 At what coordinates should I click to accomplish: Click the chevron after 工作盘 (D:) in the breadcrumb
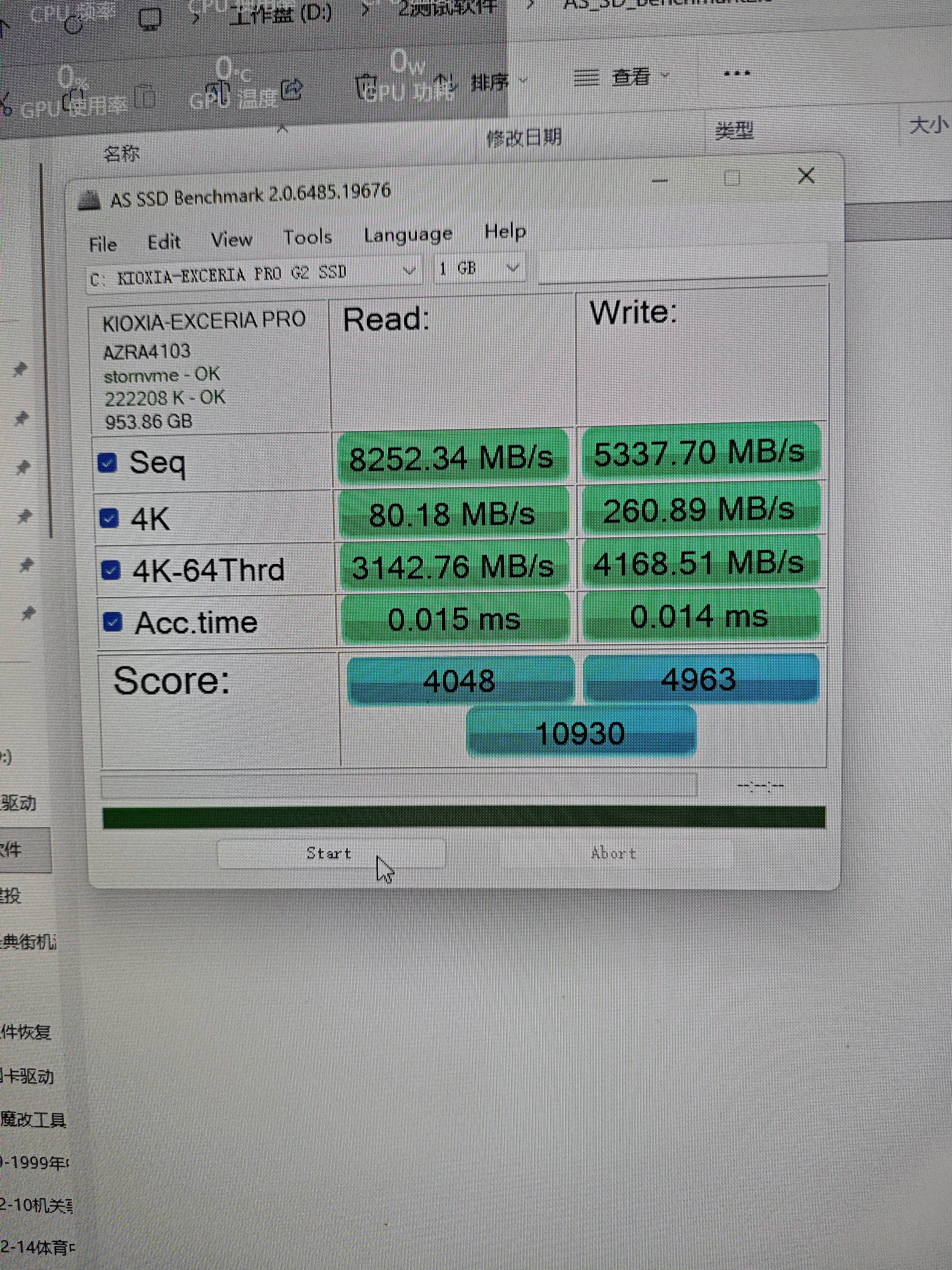[365, 10]
